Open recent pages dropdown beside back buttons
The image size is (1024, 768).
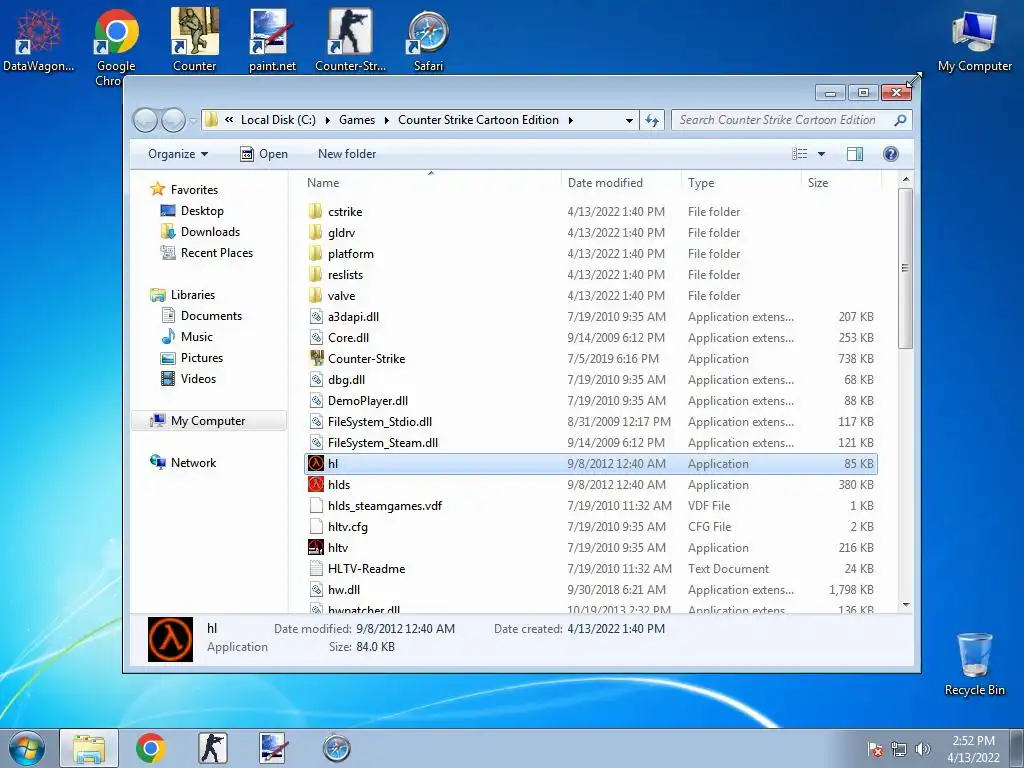pyautogui.click(x=193, y=120)
